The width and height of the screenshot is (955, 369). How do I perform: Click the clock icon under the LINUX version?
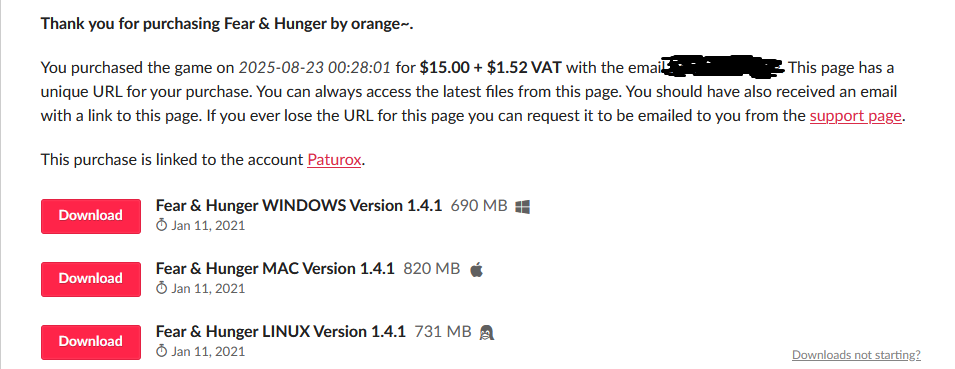pos(161,351)
